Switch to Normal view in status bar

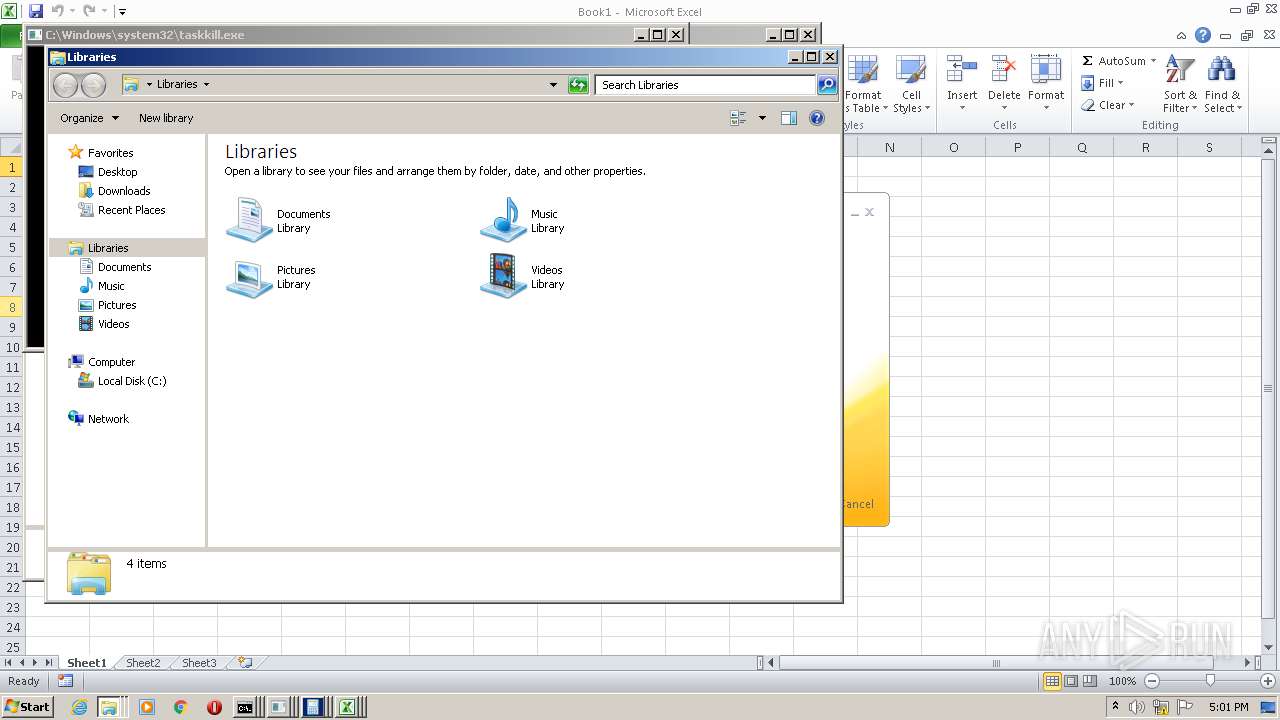[1052, 681]
